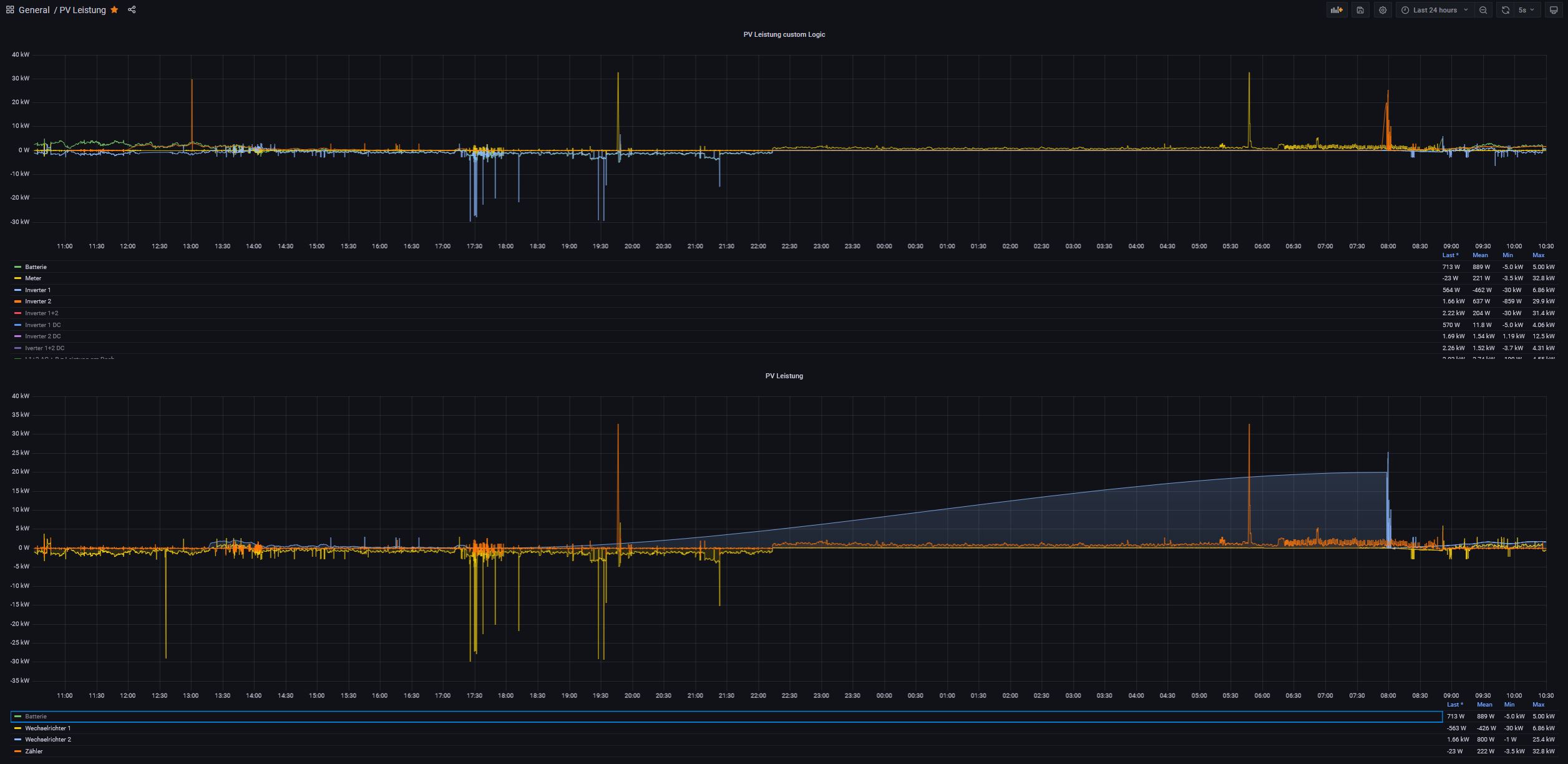This screenshot has height=764, width=1568.
Task: Share the dashboard via share icon
Action: pyautogui.click(x=132, y=10)
